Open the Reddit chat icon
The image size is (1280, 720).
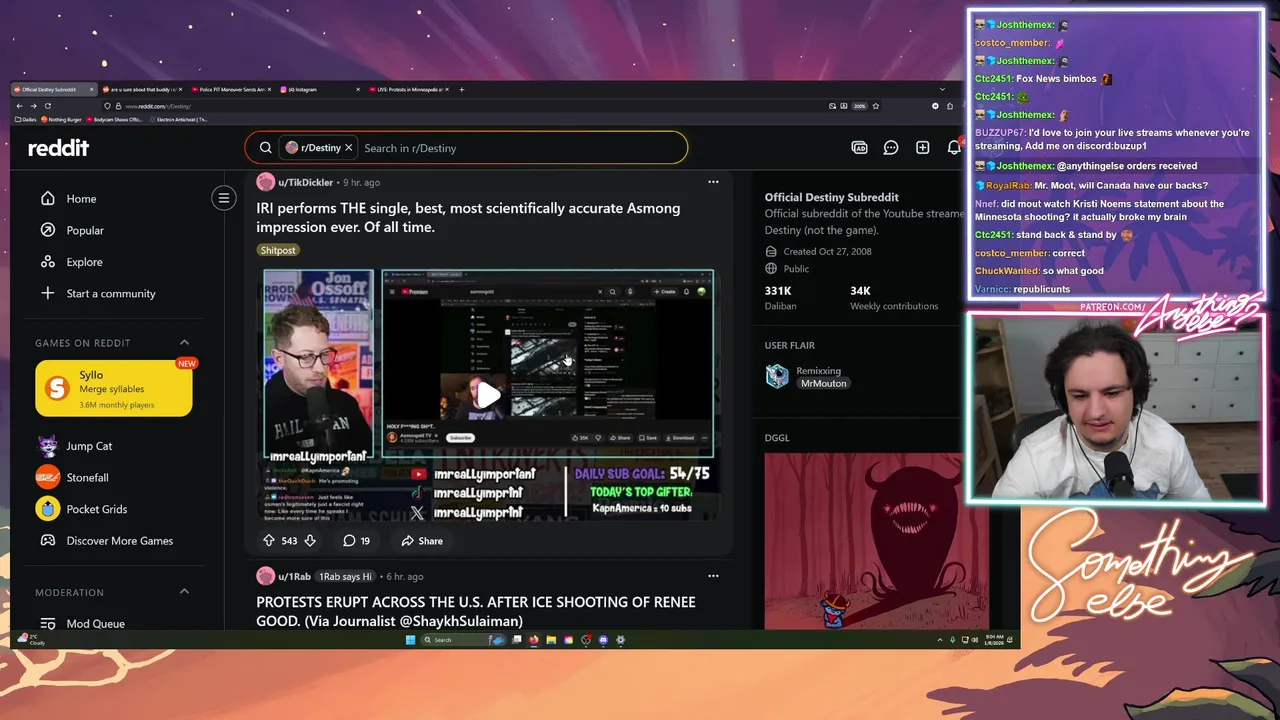pyautogui.click(x=891, y=148)
